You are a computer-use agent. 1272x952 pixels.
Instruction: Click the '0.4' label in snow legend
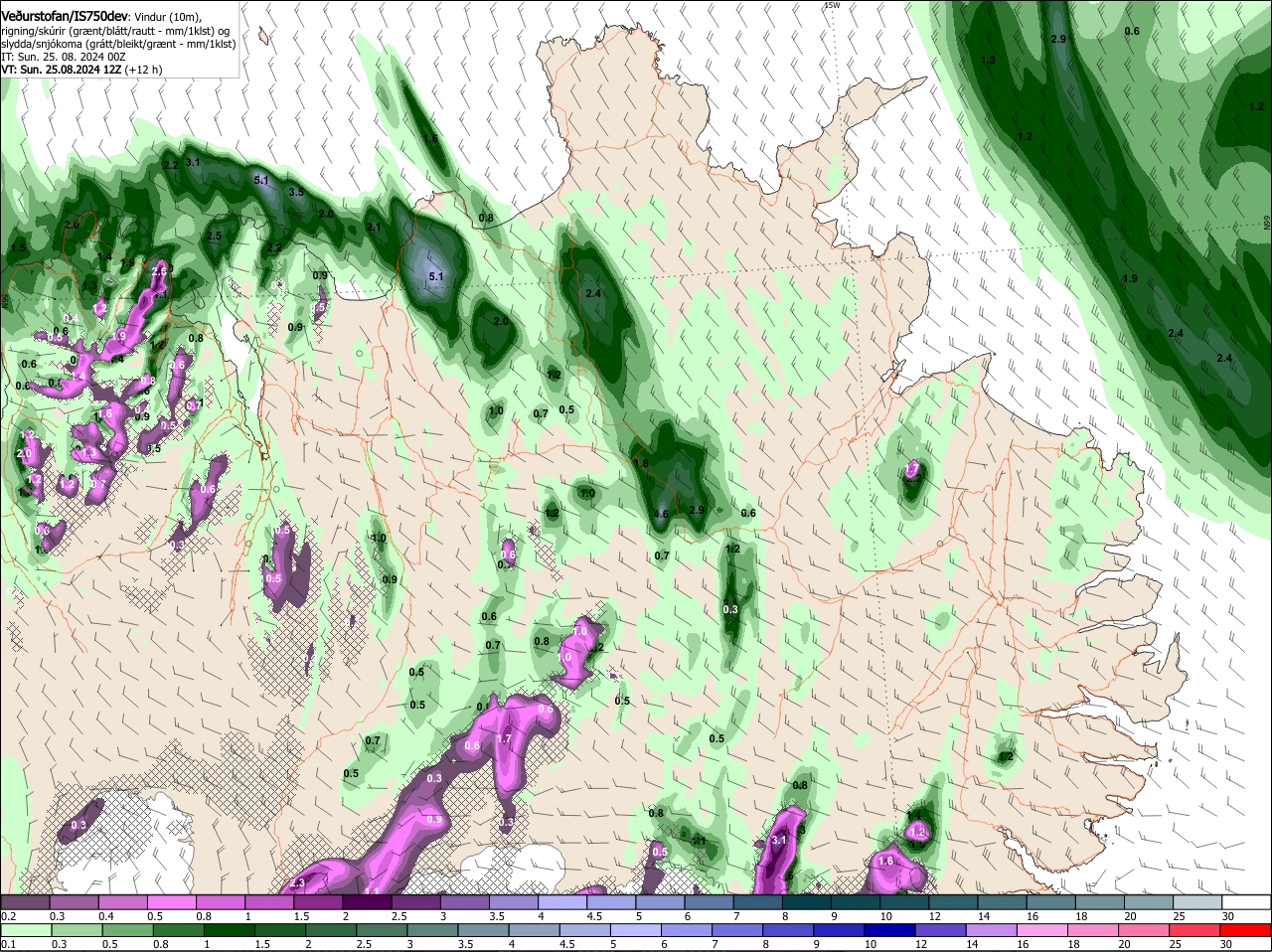tap(107, 915)
